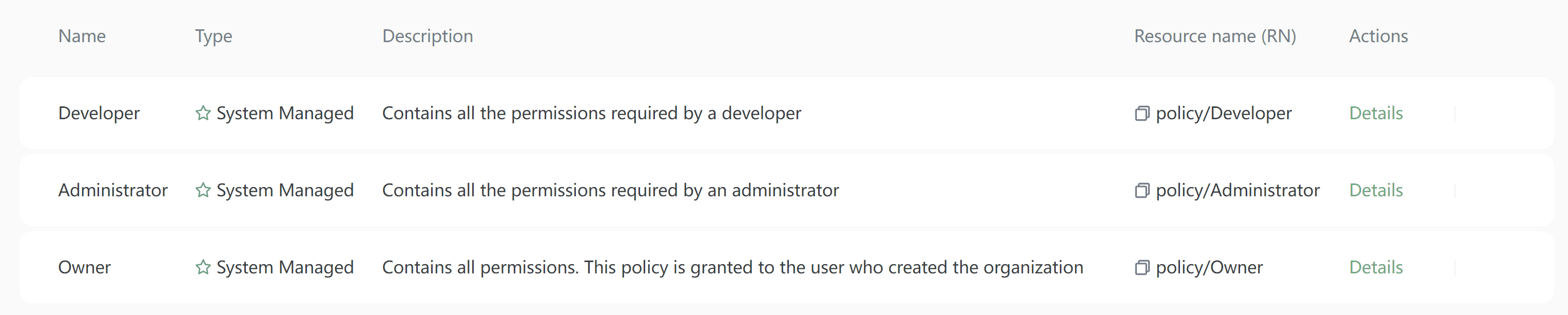Screen dimensions: 1568x315
Task: Select the Developer policy name
Action: click(99, 114)
